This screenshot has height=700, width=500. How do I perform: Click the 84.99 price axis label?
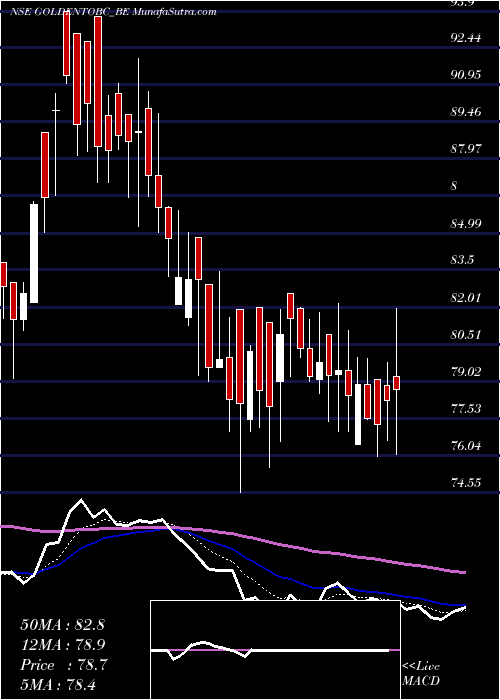466,223
